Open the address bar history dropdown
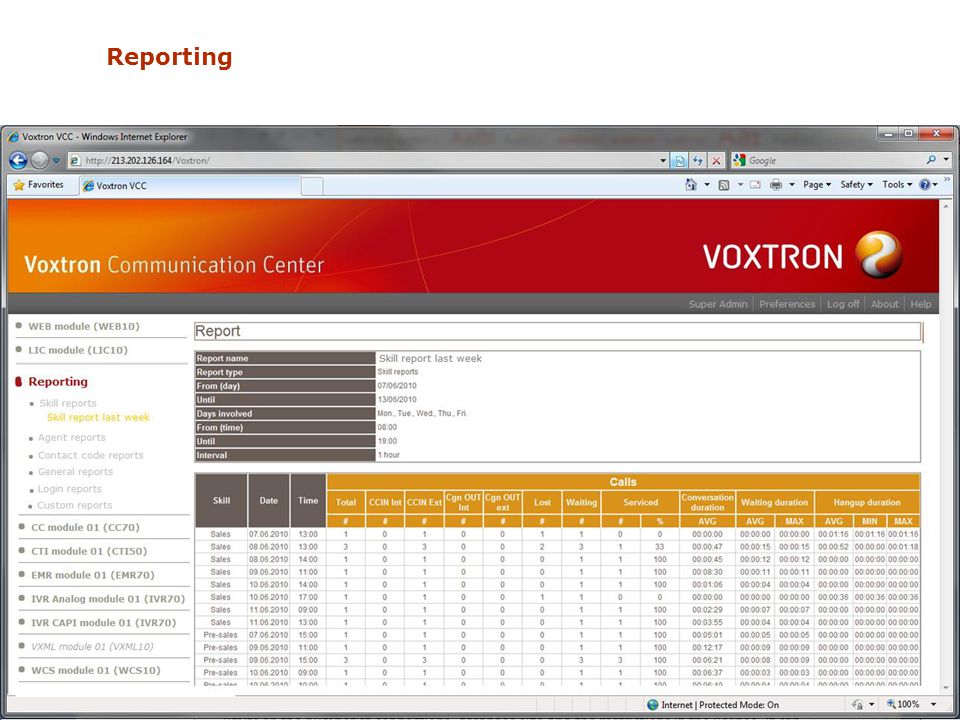 click(x=663, y=160)
